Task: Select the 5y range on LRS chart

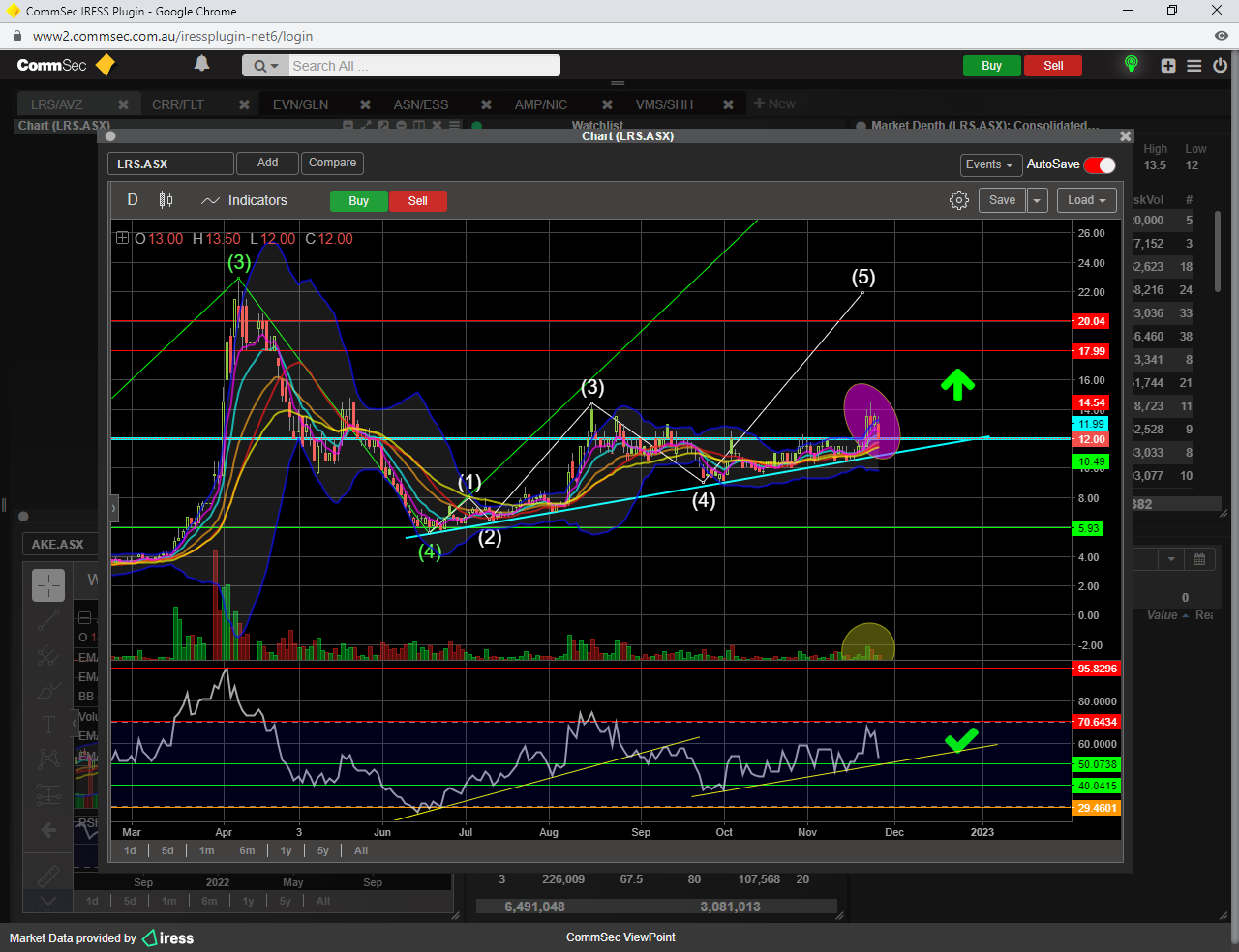Action: tap(323, 850)
